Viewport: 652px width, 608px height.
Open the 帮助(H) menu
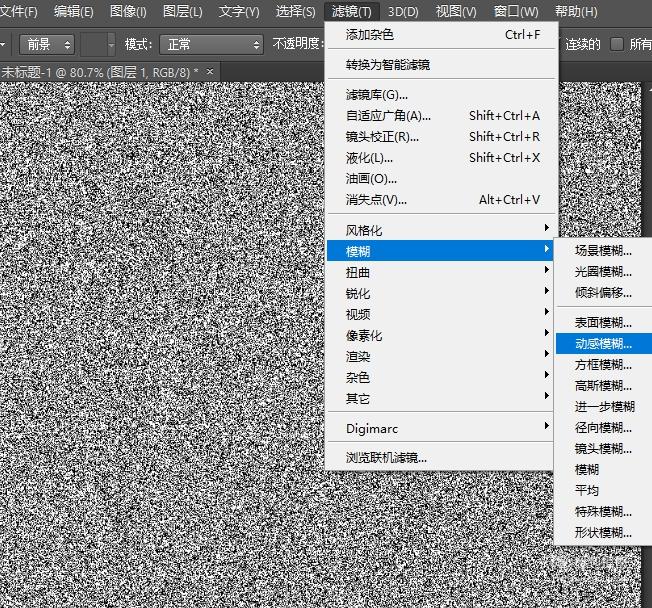point(576,11)
